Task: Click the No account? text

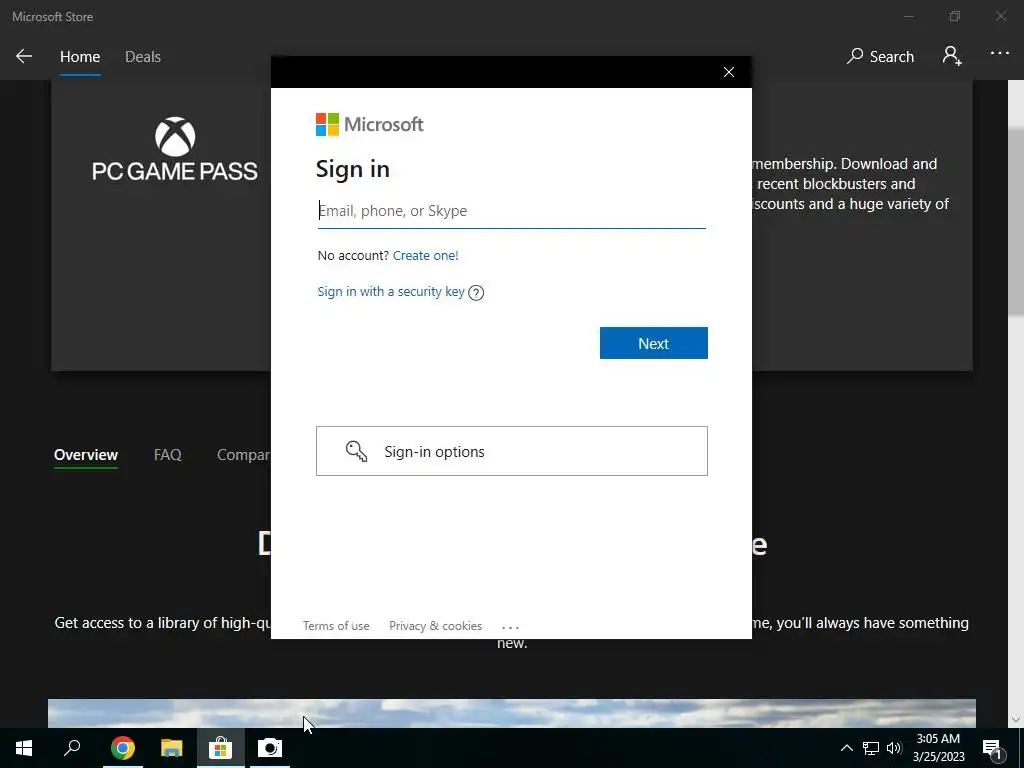Action: tap(353, 255)
